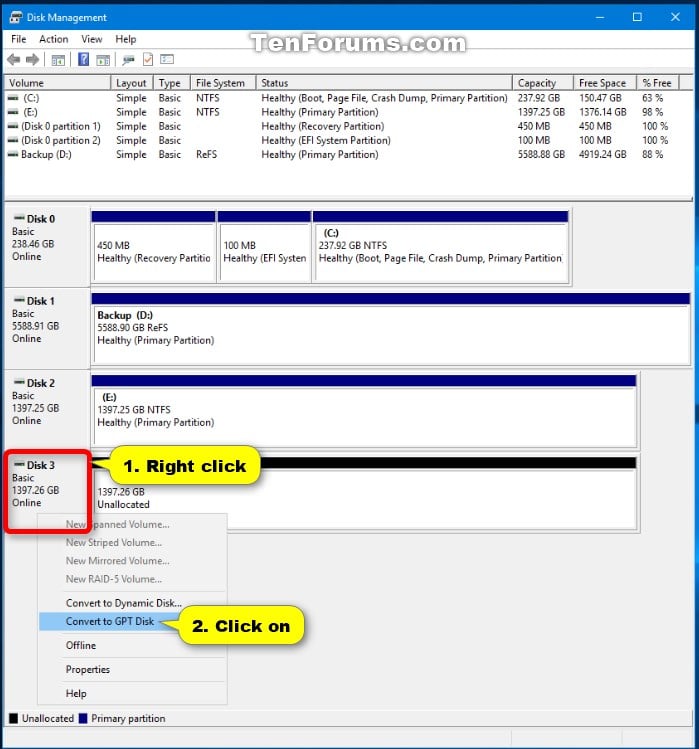
Task: Click the Disk 2 label 1397.25 GB
Action: coord(36,408)
